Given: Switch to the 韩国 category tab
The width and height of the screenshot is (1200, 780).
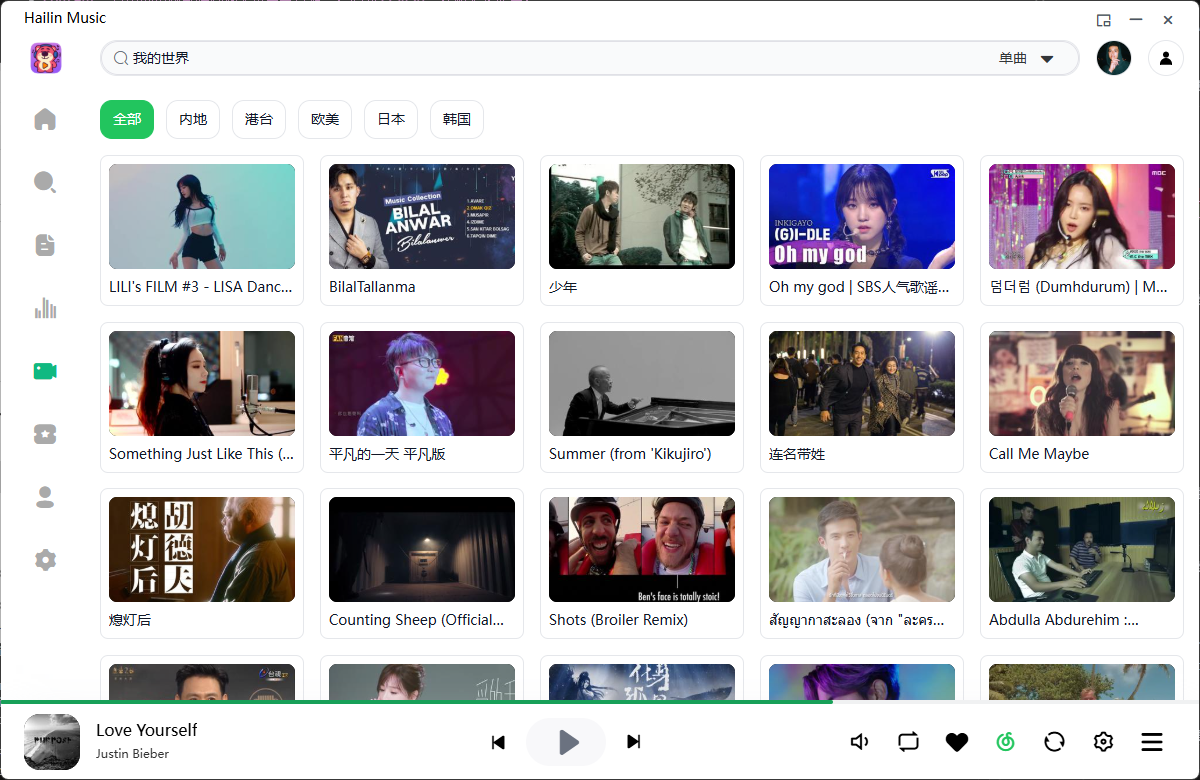Looking at the screenshot, I should [457, 119].
